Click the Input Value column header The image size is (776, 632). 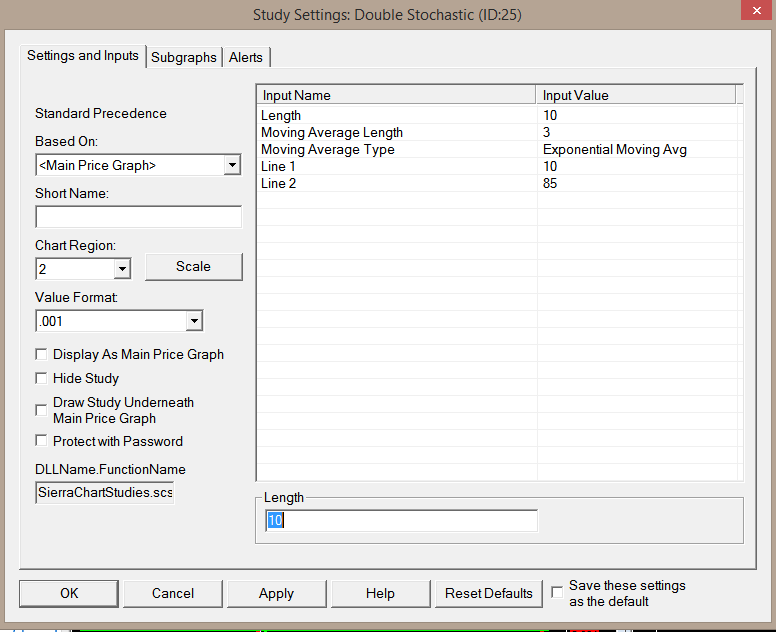click(636, 95)
